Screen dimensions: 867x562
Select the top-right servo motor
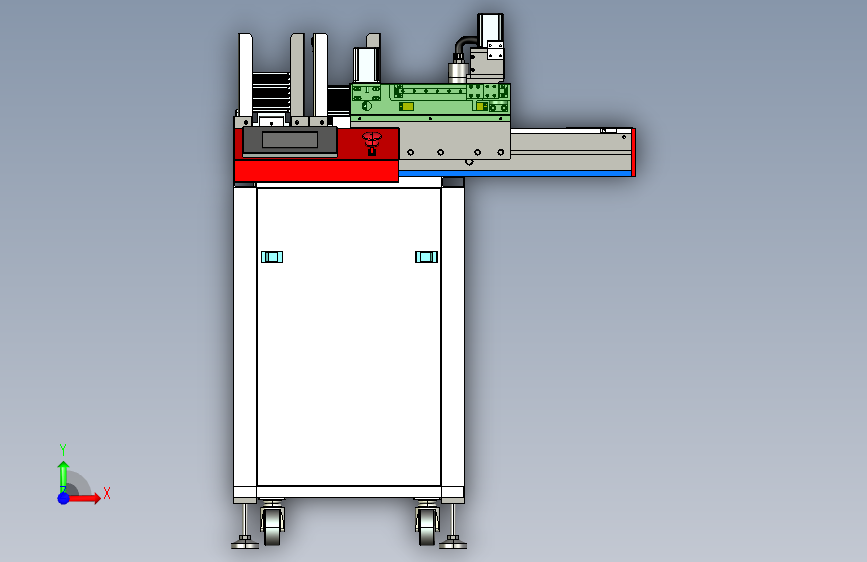pos(490,29)
